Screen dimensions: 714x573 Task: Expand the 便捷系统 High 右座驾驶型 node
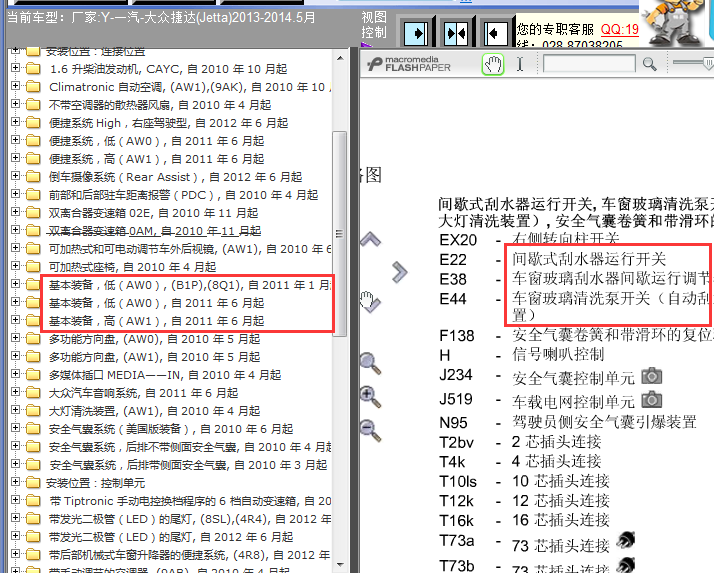point(15,122)
